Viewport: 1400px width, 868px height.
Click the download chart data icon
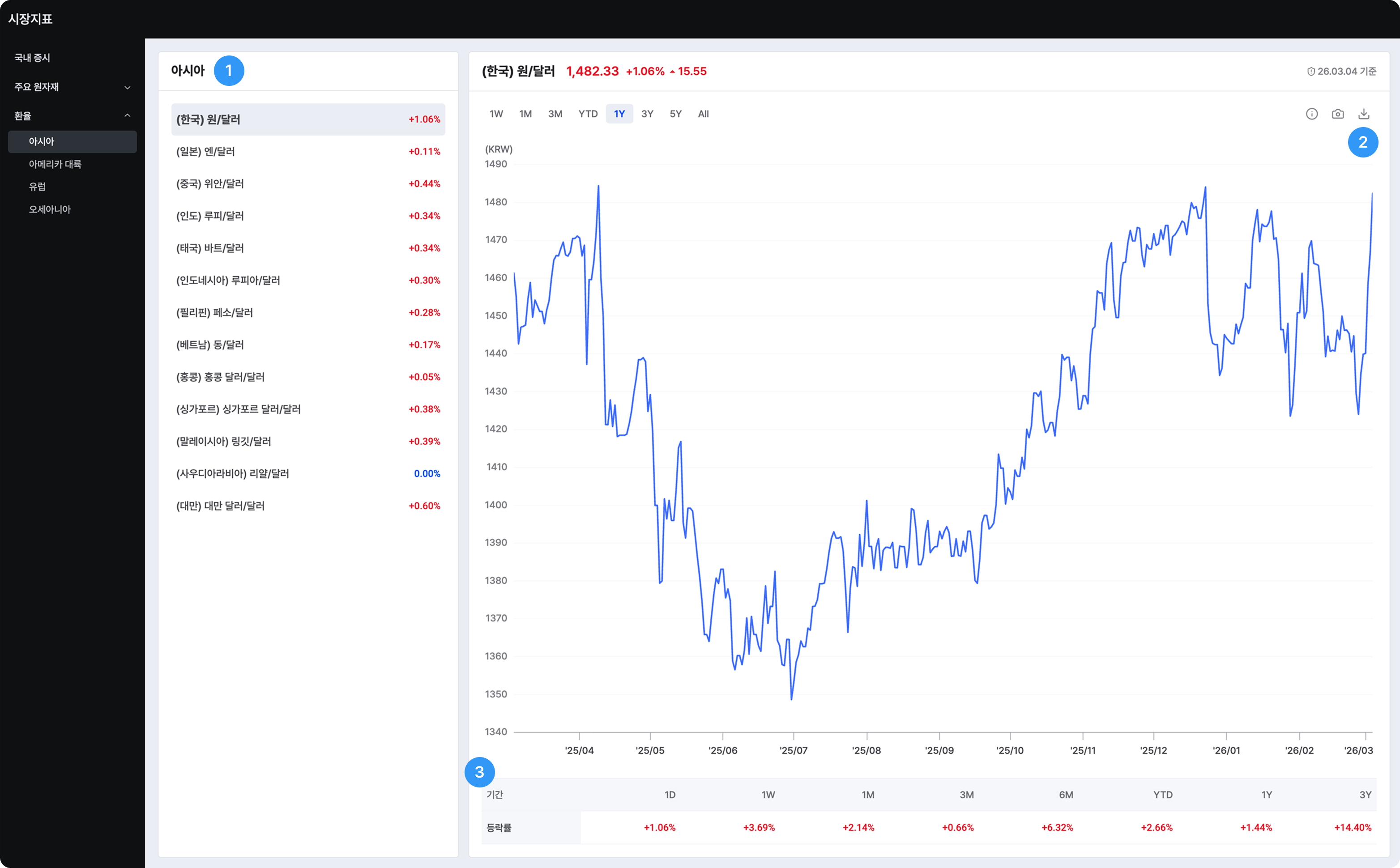[x=1364, y=114]
